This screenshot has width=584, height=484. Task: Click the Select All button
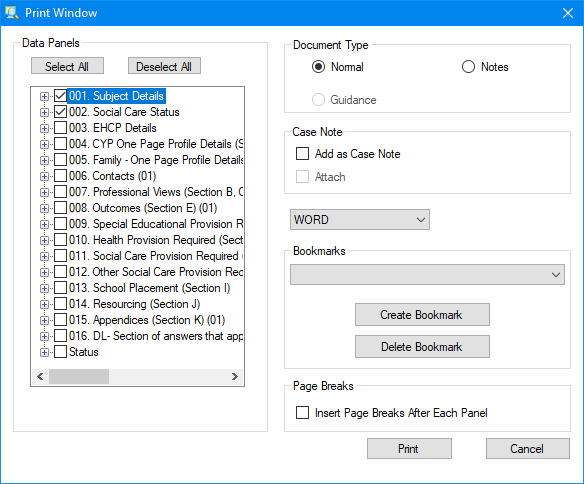click(x=67, y=66)
